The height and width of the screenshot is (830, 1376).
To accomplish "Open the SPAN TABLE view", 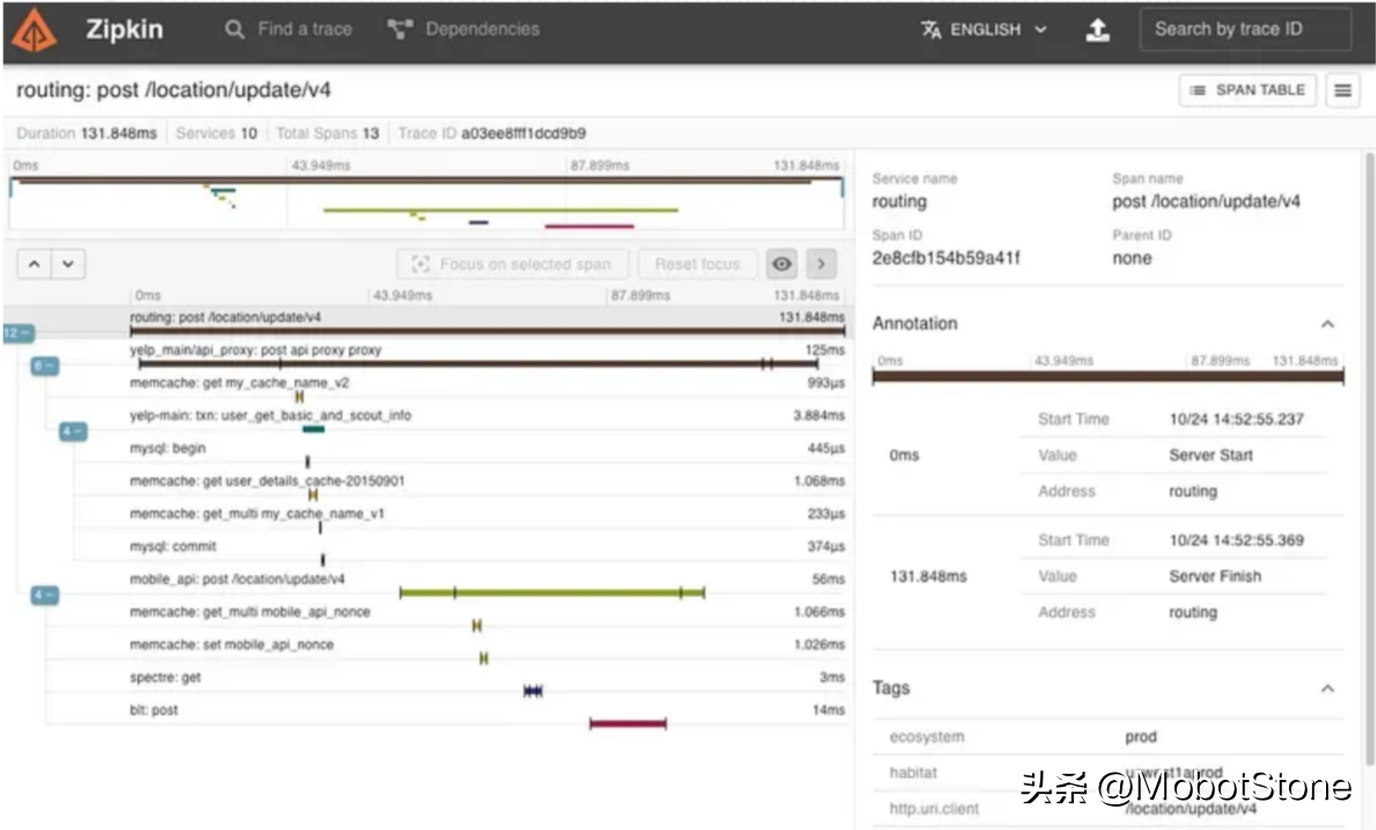I will pyautogui.click(x=1248, y=90).
